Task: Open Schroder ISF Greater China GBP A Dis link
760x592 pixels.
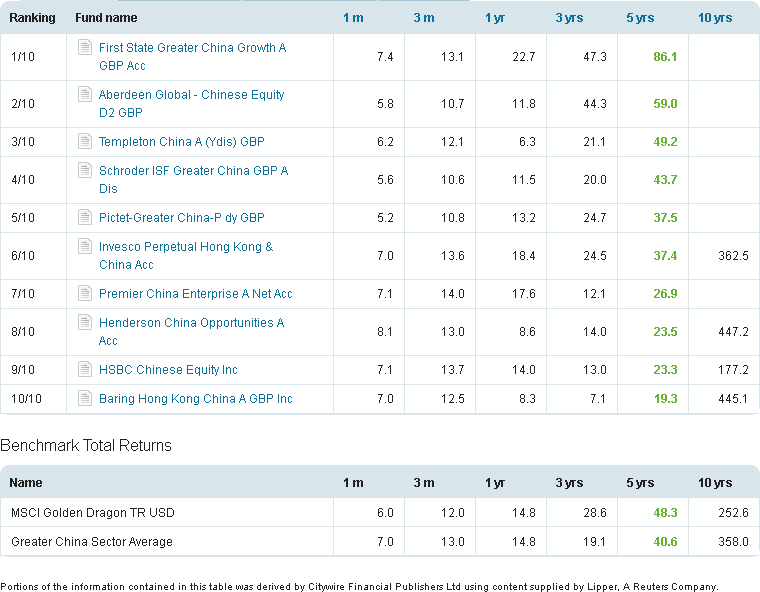Action: (x=193, y=179)
